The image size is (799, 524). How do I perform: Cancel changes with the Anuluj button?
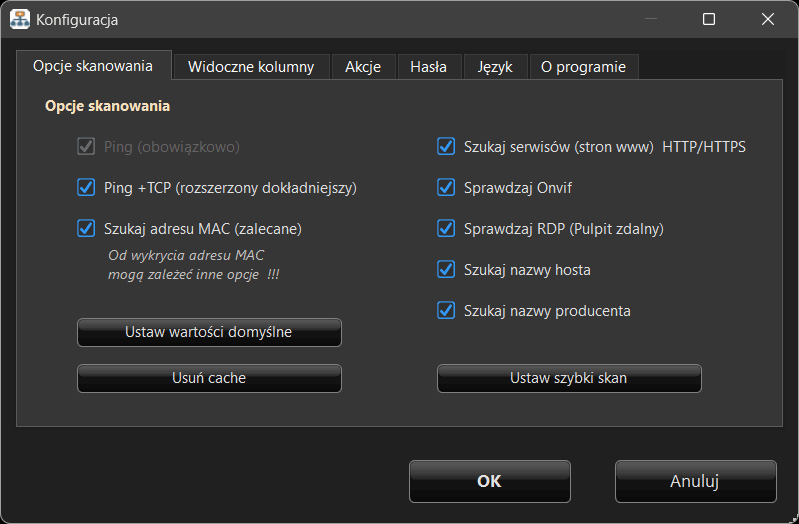click(x=695, y=481)
